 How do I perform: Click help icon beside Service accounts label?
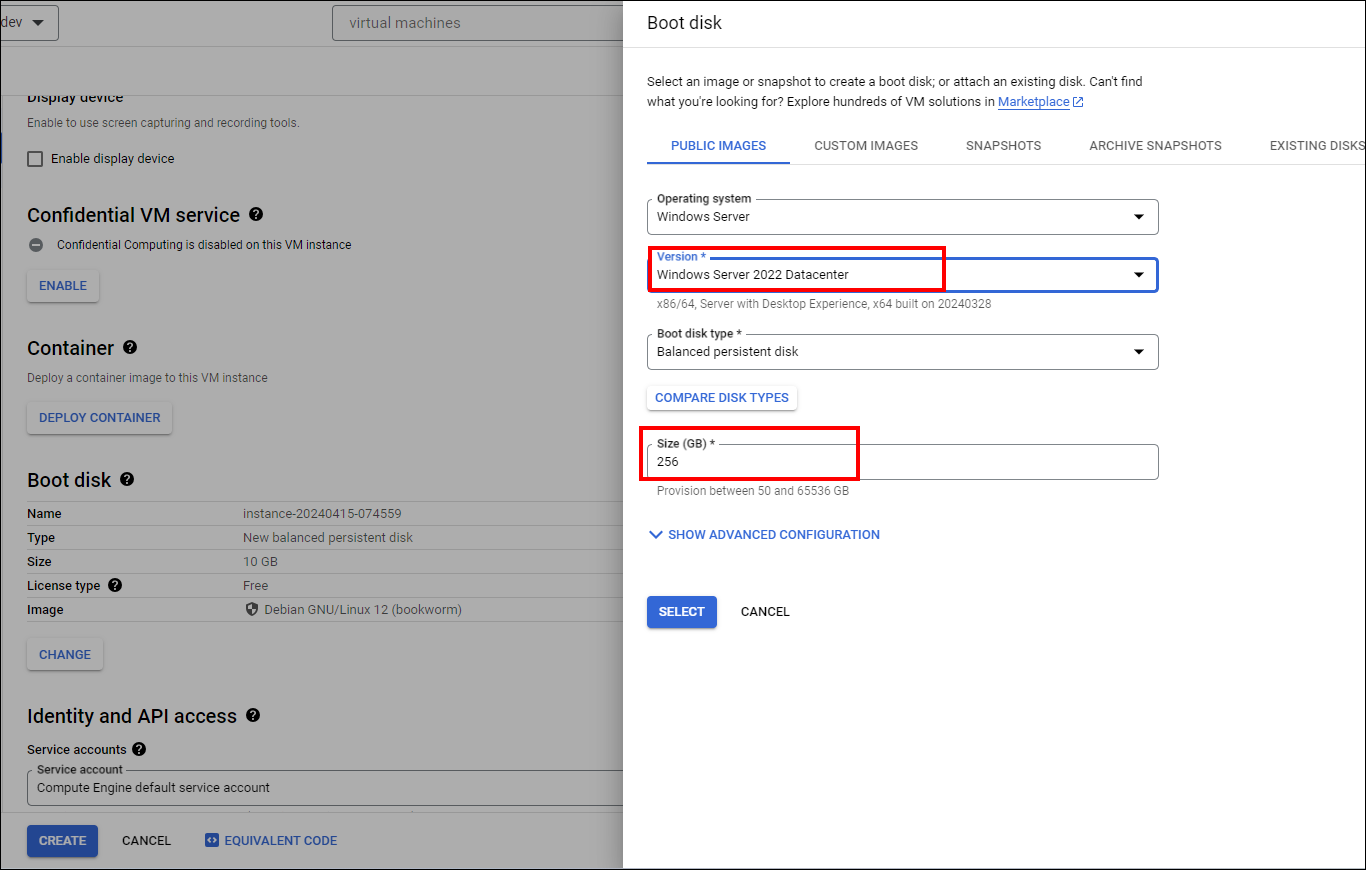pyautogui.click(x=139, y=749)
